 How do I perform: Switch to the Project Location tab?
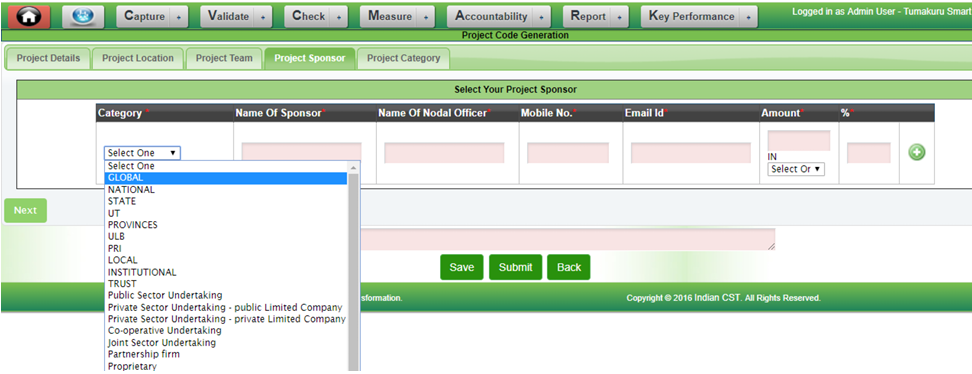pos(138,58)
